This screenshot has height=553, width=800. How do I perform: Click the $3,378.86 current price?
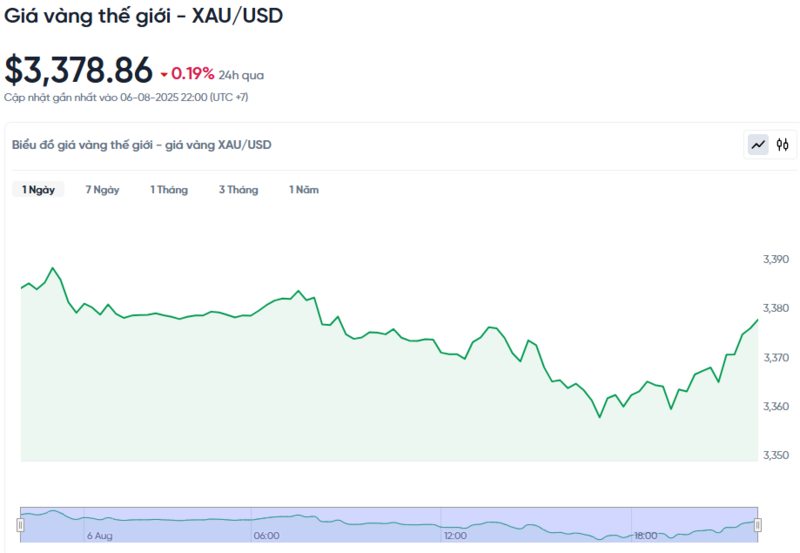(79, 70)
